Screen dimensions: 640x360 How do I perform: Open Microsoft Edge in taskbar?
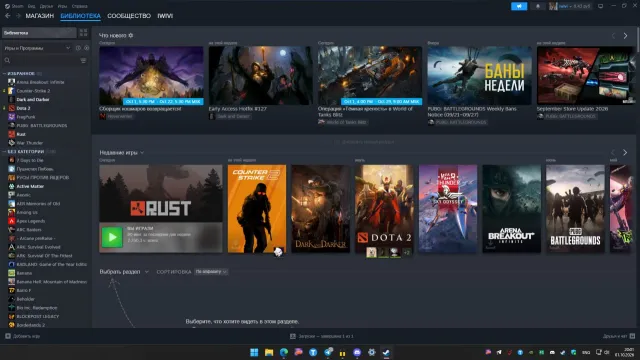coord(284,352)
